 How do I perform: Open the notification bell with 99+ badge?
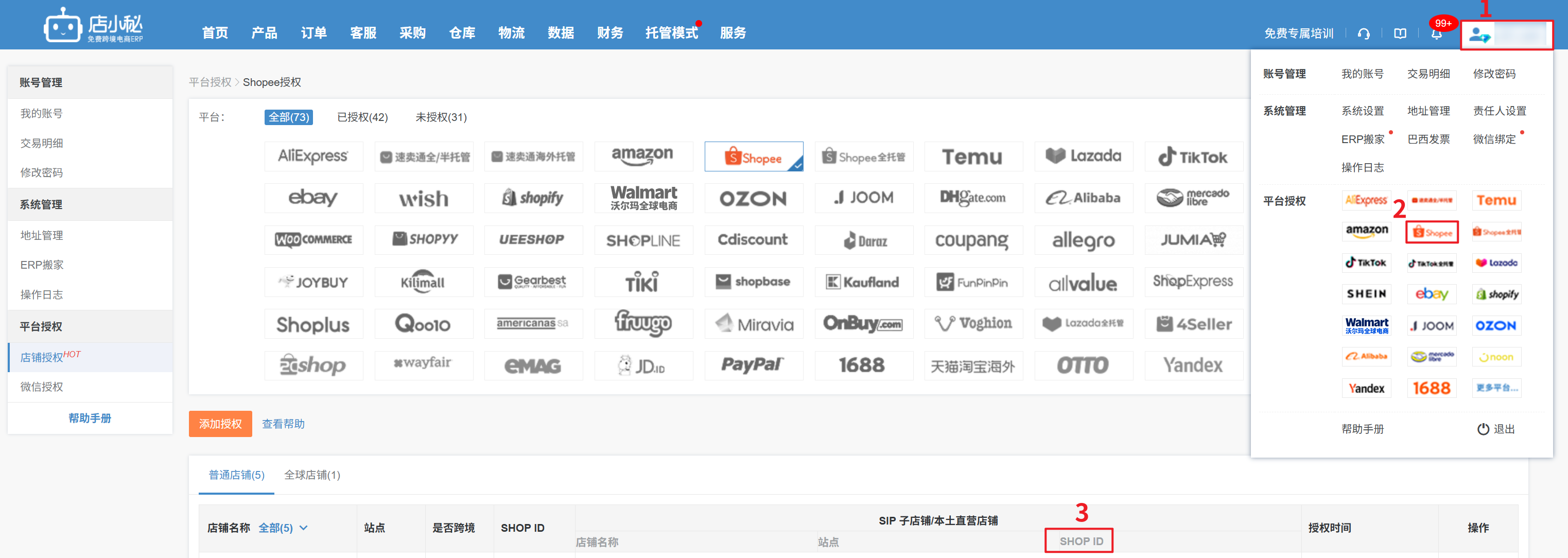click(1437, 33)
